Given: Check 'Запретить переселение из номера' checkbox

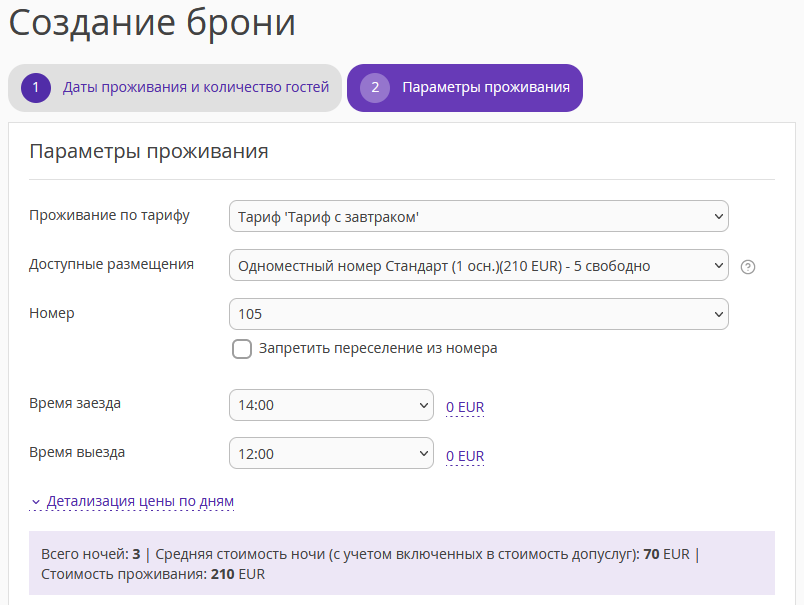Looking at the screenshot, I should [x=242, y=349].
